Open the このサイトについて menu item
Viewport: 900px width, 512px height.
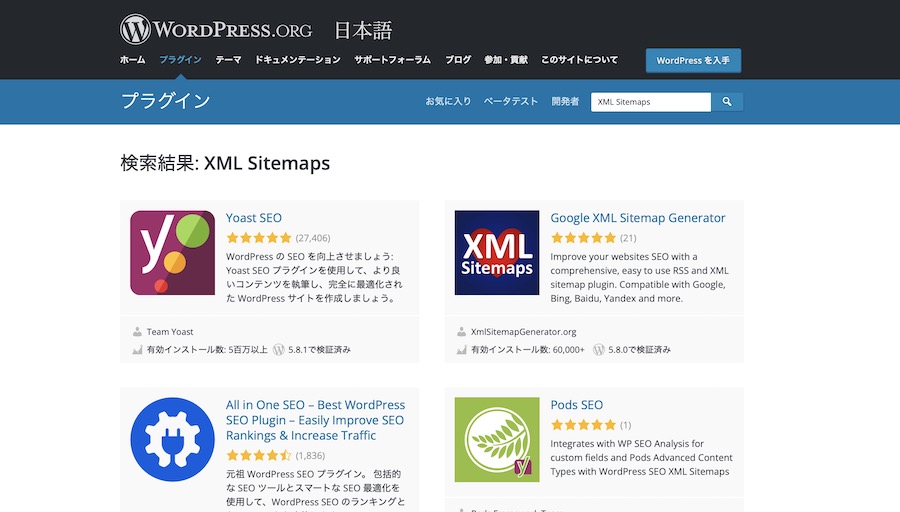pos(580,60)
